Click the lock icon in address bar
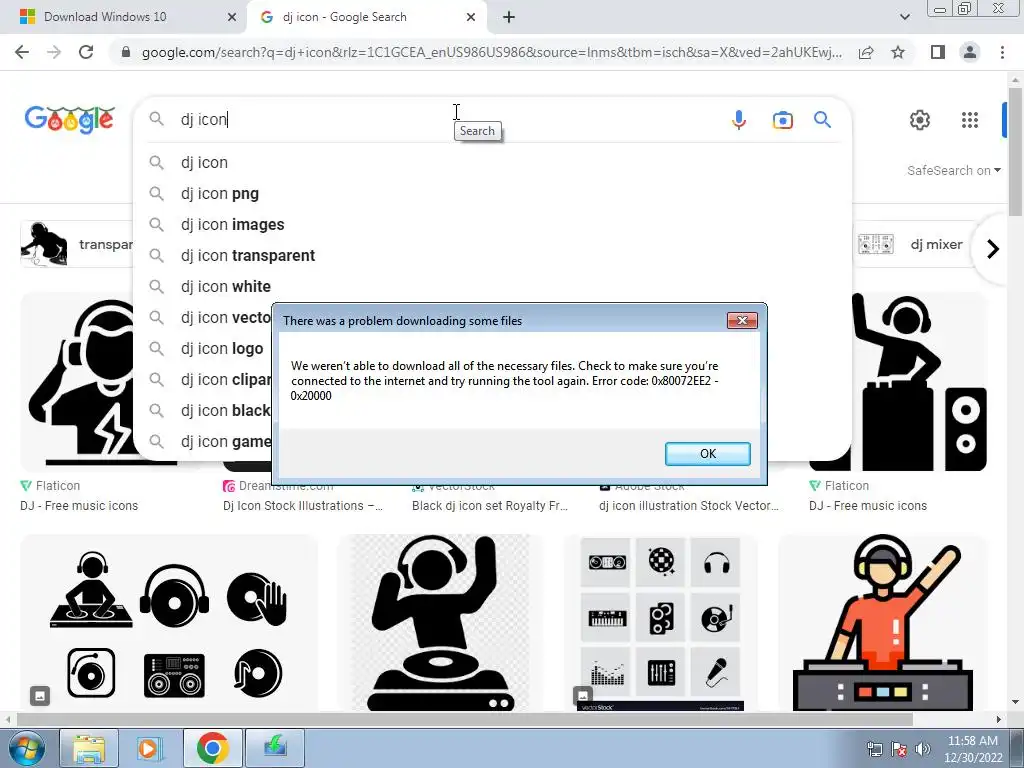 [x=126, y=52]
